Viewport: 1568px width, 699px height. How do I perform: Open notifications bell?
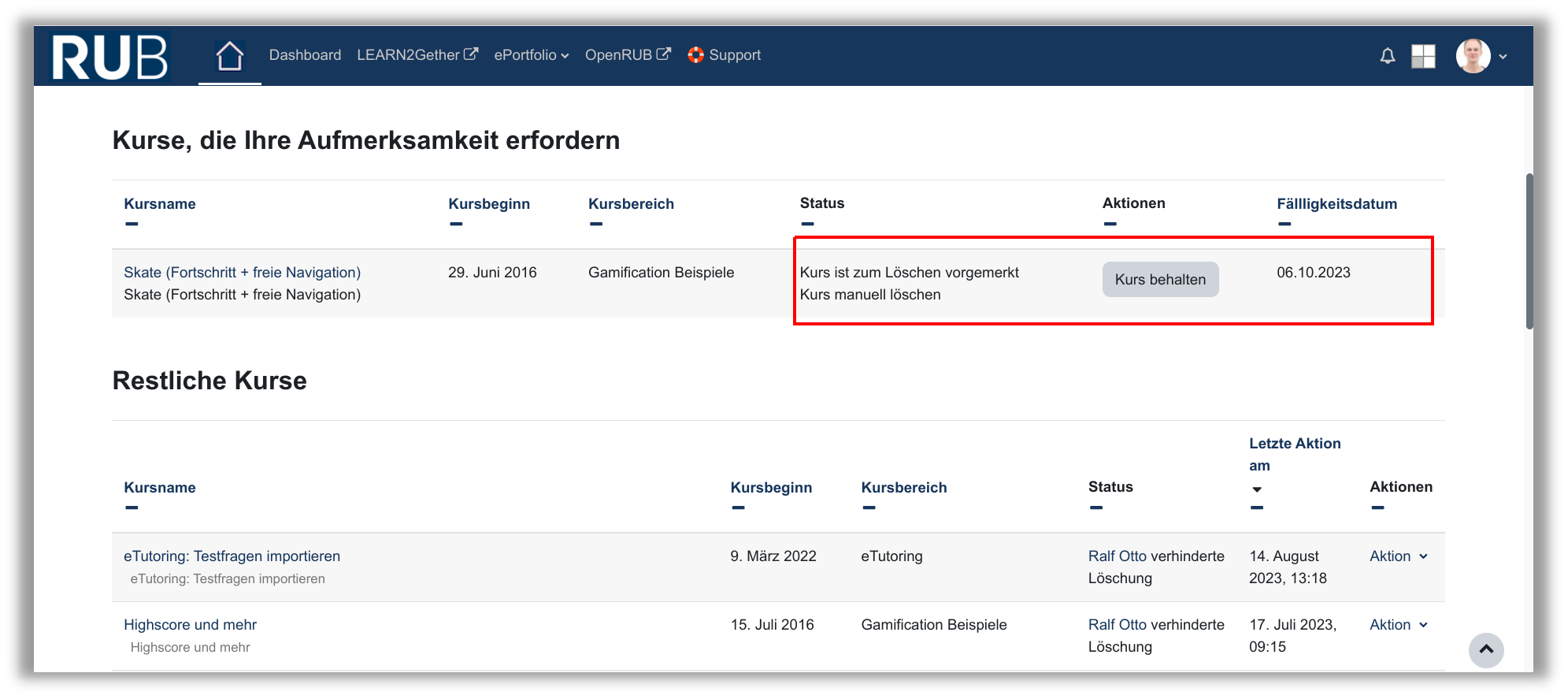1387,56
